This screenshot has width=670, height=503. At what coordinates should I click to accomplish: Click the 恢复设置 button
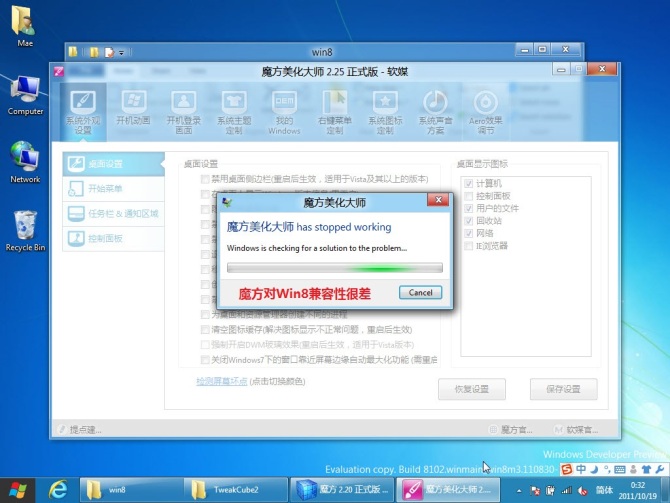click(472, 389)
